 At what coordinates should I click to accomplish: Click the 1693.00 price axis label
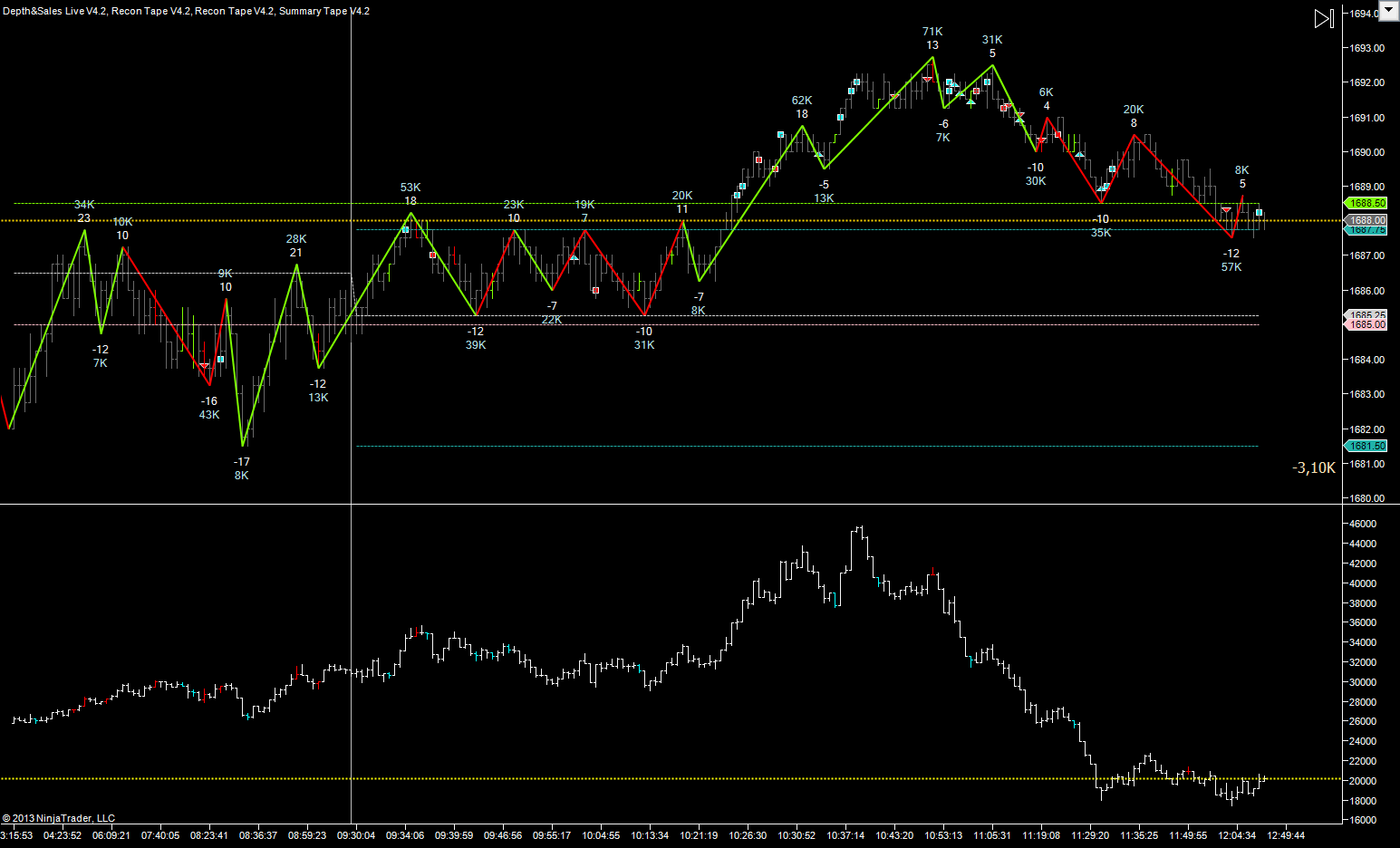coord(1367,48)
